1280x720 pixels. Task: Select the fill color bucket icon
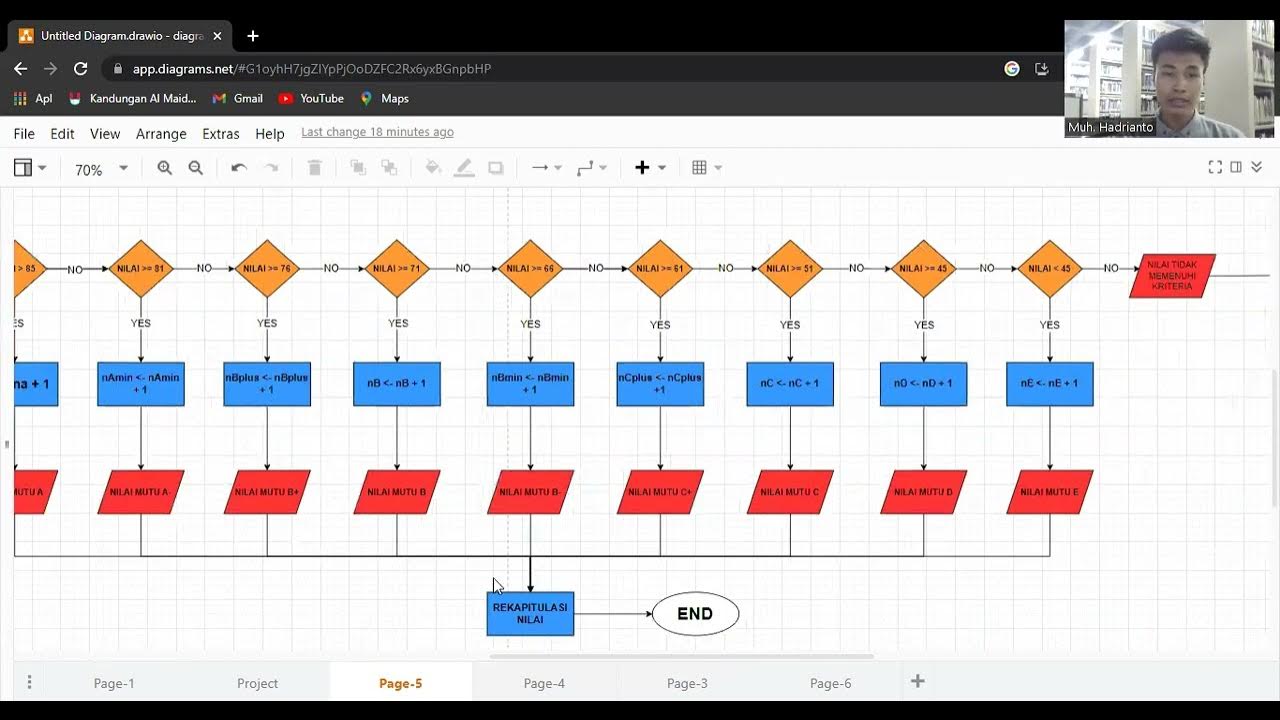click(x=433, y=168)
